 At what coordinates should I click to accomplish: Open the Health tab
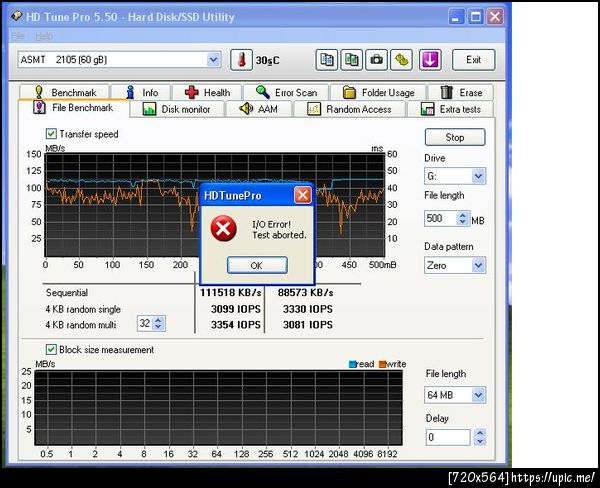coord(207,92)
